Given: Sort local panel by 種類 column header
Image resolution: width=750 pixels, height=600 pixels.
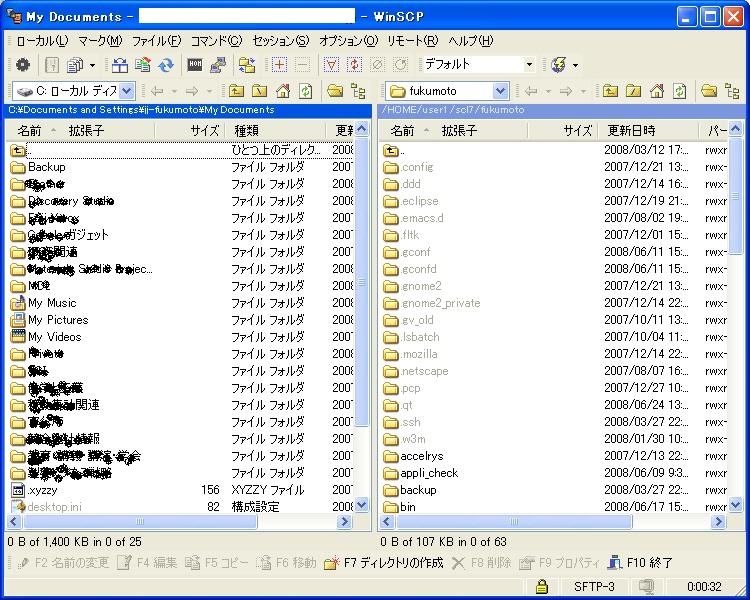Looking at the screenshot, I should click(276, 130).
